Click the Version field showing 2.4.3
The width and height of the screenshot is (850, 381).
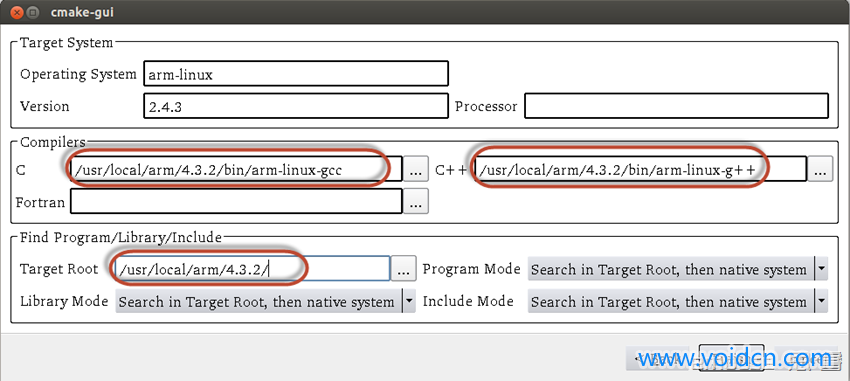296,106
